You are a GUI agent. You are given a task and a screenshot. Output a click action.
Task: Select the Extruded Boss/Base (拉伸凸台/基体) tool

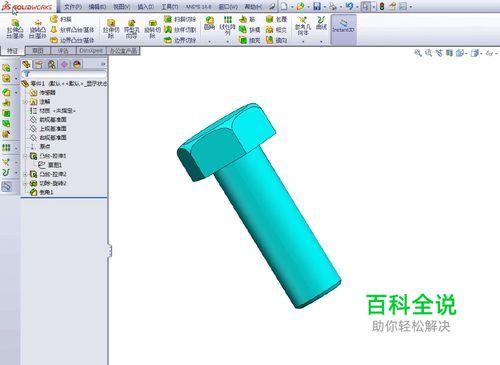pyautogui.click(x=15, y=29)
